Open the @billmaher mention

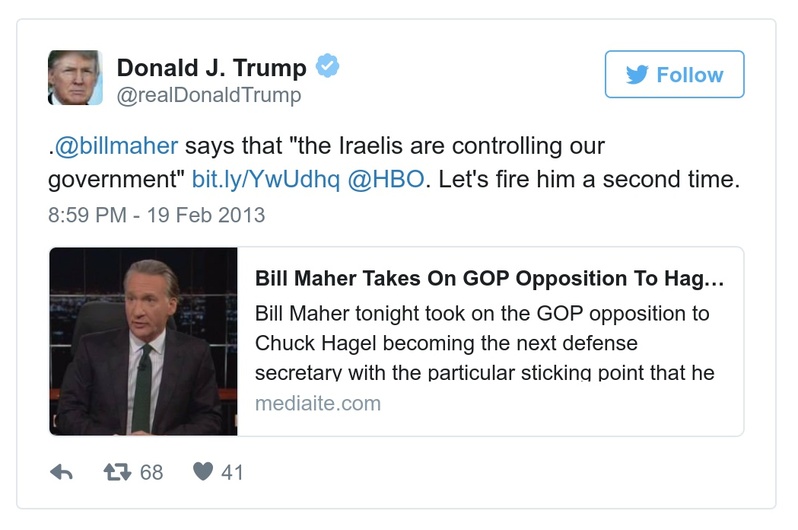[x=116, y=145]
